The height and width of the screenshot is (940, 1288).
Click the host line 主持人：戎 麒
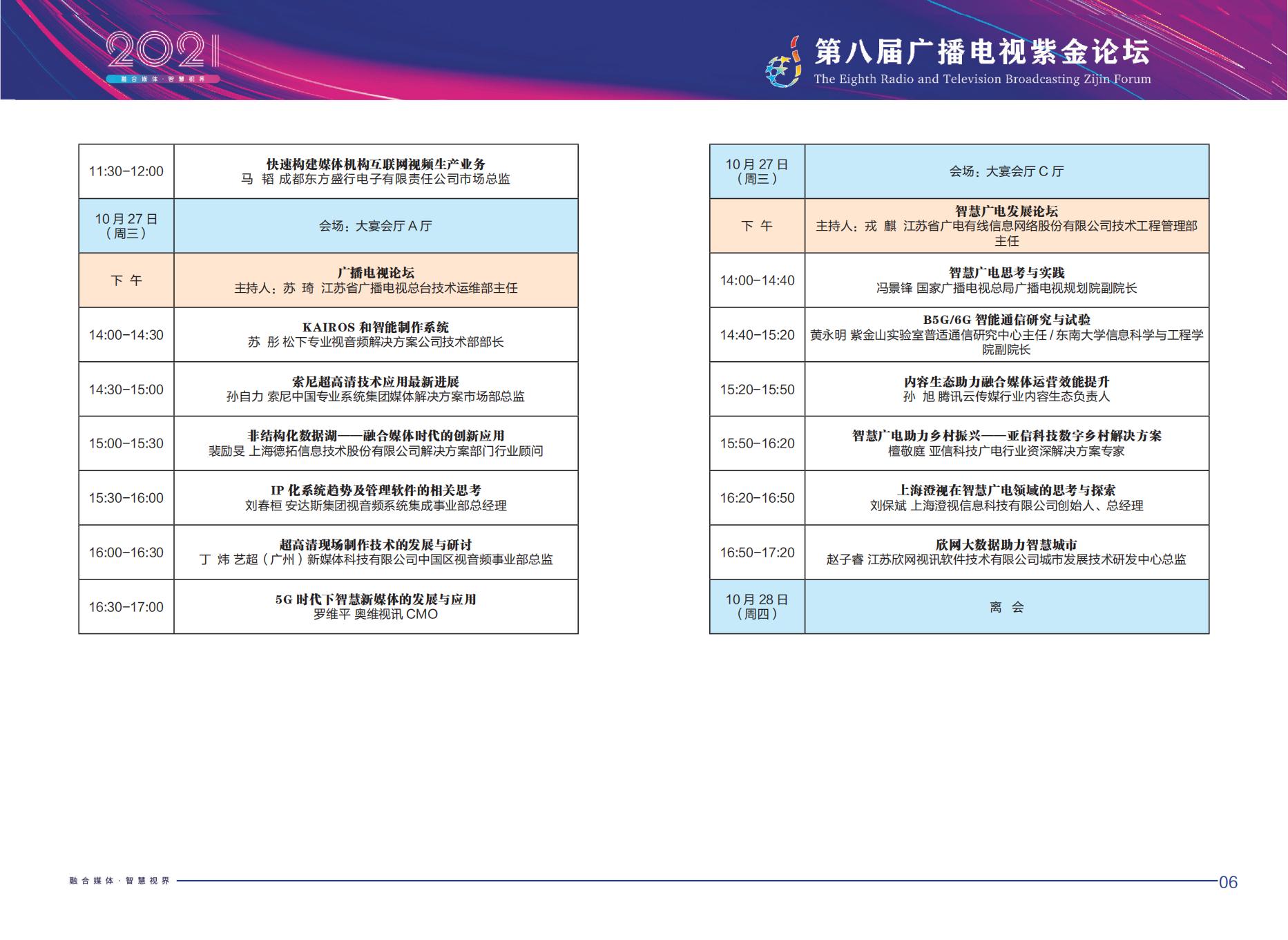pos(1007,233)
